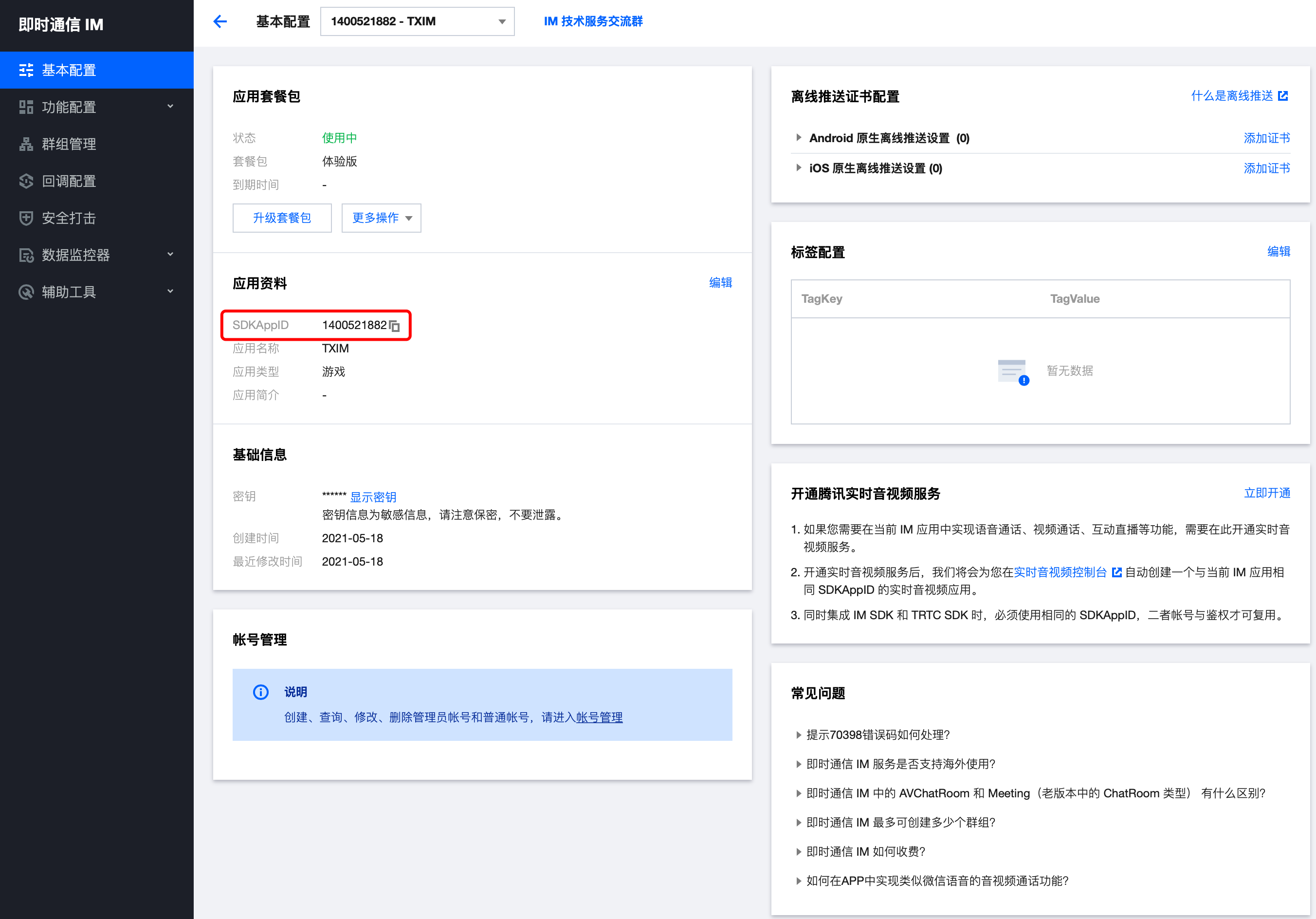Image resolution: width=1316 pixels, height=919 pixels.
Task: Select the 基本配置 sidebar icon
Action: [x=26, y=70]
